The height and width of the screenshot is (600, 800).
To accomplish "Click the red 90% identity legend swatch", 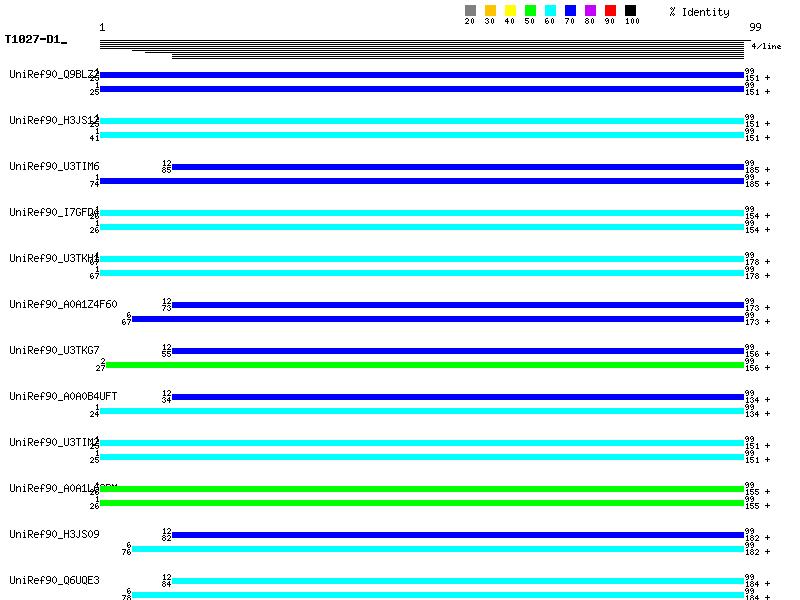I will (x=610, y=11).
